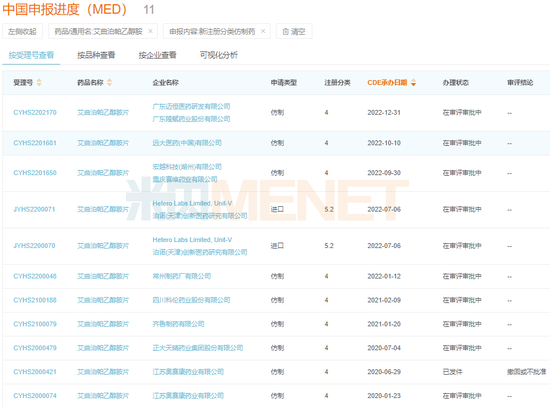This screenshot has height=407, width=550.
Task: Open drug name link in CYHS2000074 row
Action: tap(103, 396)
